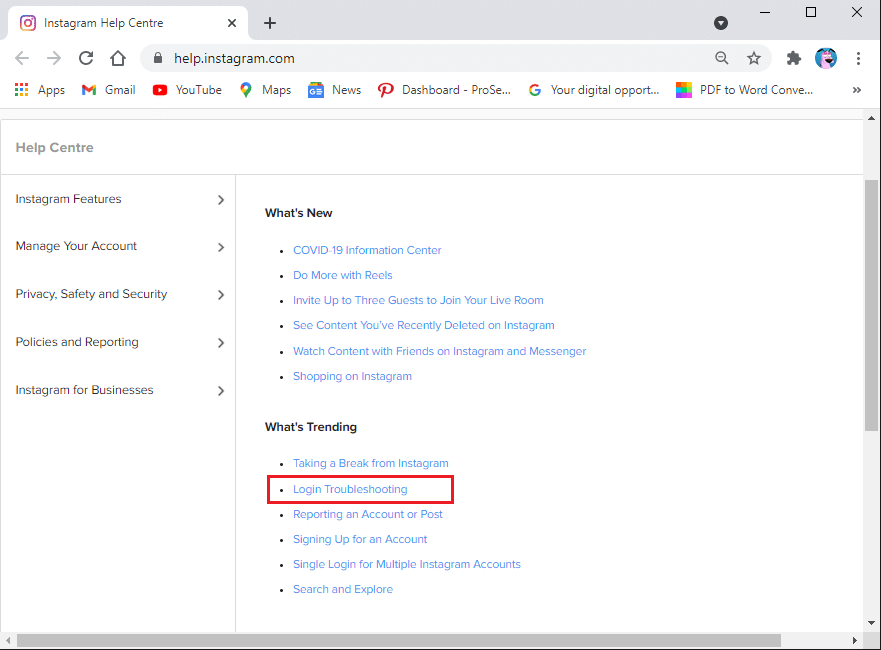This screenshot has width=881, height=650.
Task: Click the Chrome profile avatar
Action: 826,58
